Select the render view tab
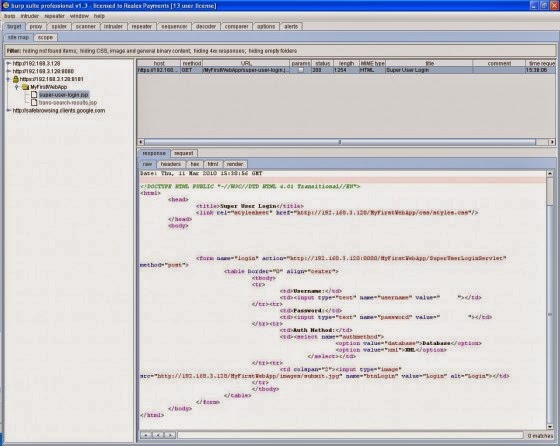This screenshot has width=560, height=446. point(235,164)
